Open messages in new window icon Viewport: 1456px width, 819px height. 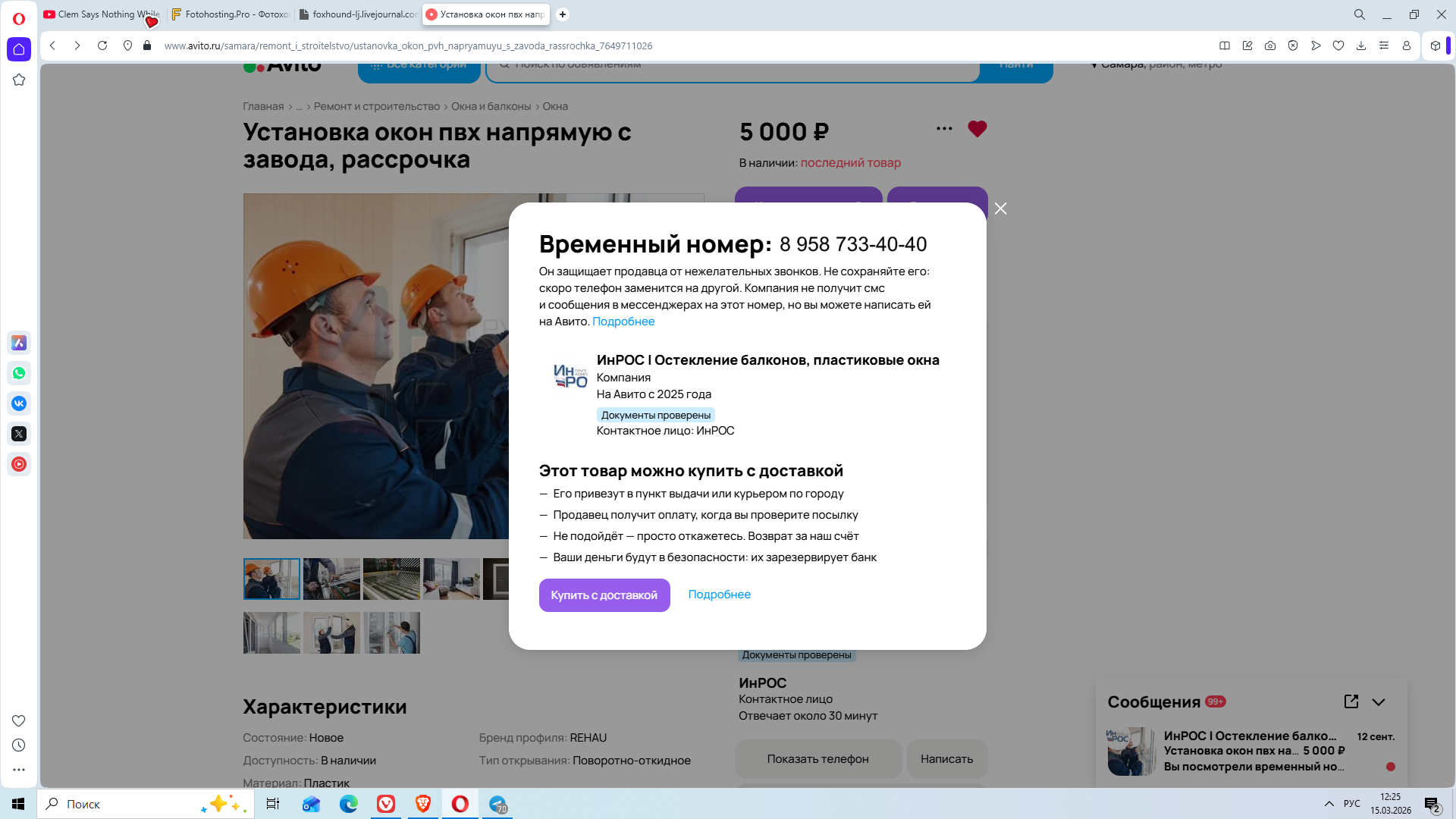(1351, 701)
